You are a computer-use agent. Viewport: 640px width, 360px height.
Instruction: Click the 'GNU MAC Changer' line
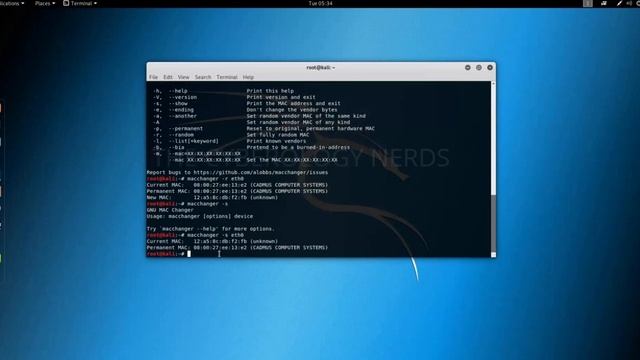(x=170, y=210)
